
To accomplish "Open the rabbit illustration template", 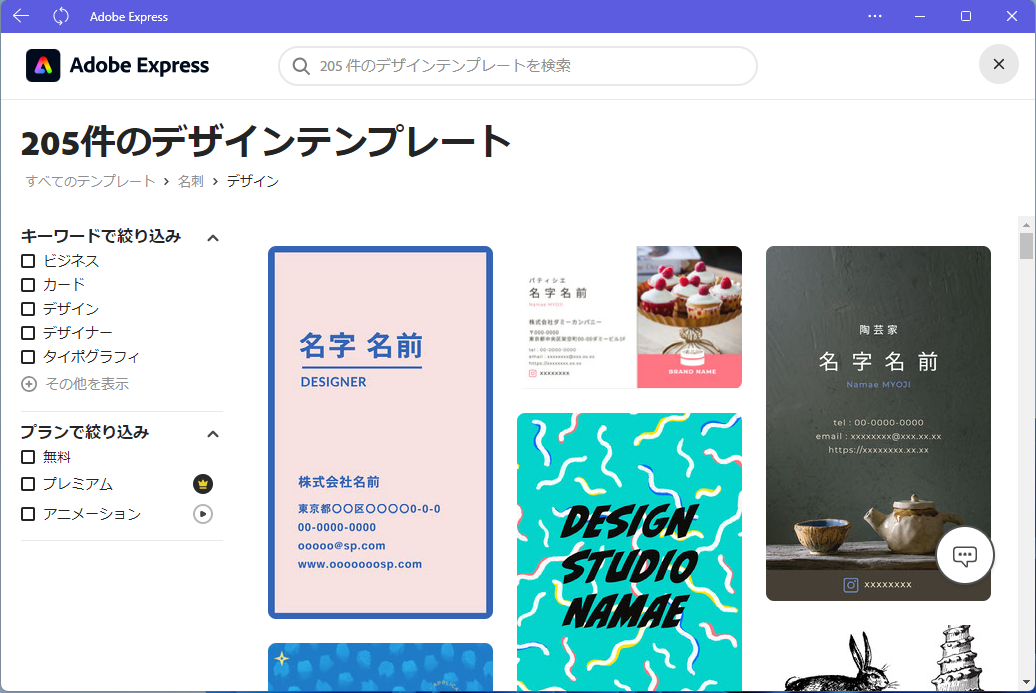I will point(878,658).
